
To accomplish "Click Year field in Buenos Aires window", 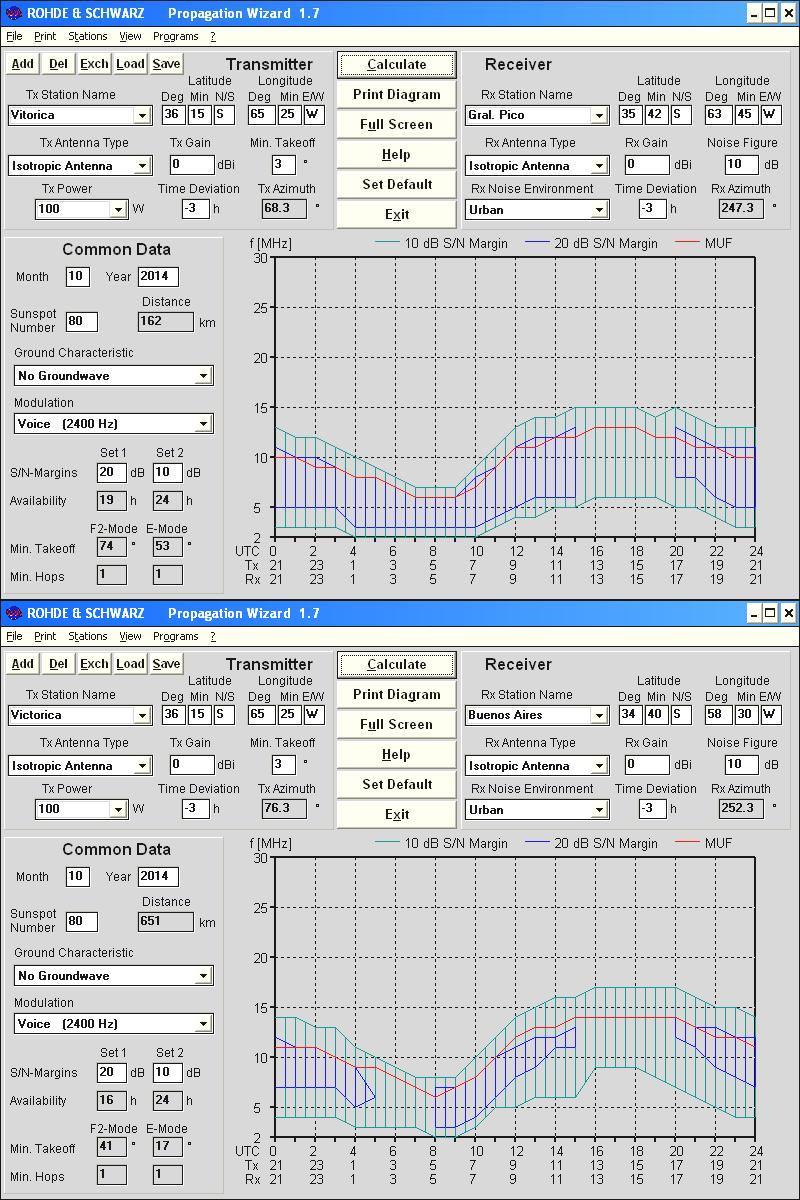I will point(158,876).
